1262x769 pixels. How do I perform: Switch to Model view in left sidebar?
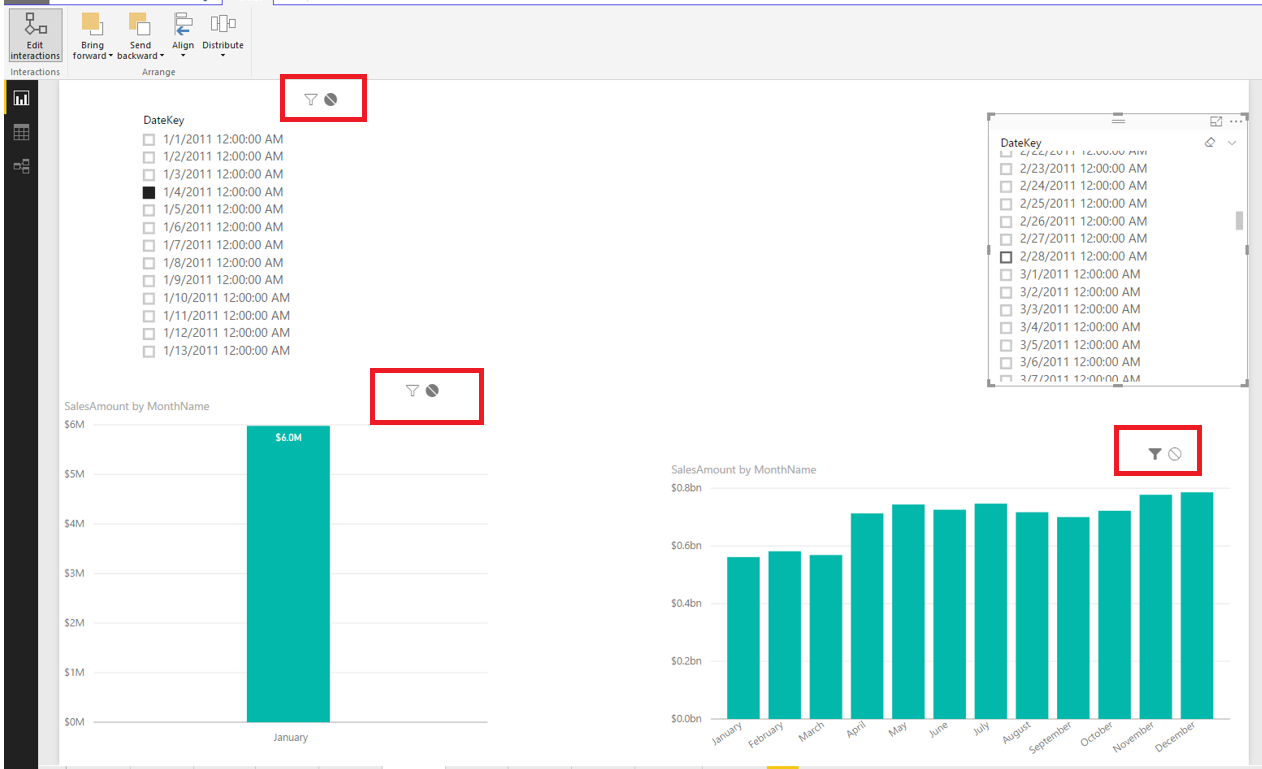21,166
